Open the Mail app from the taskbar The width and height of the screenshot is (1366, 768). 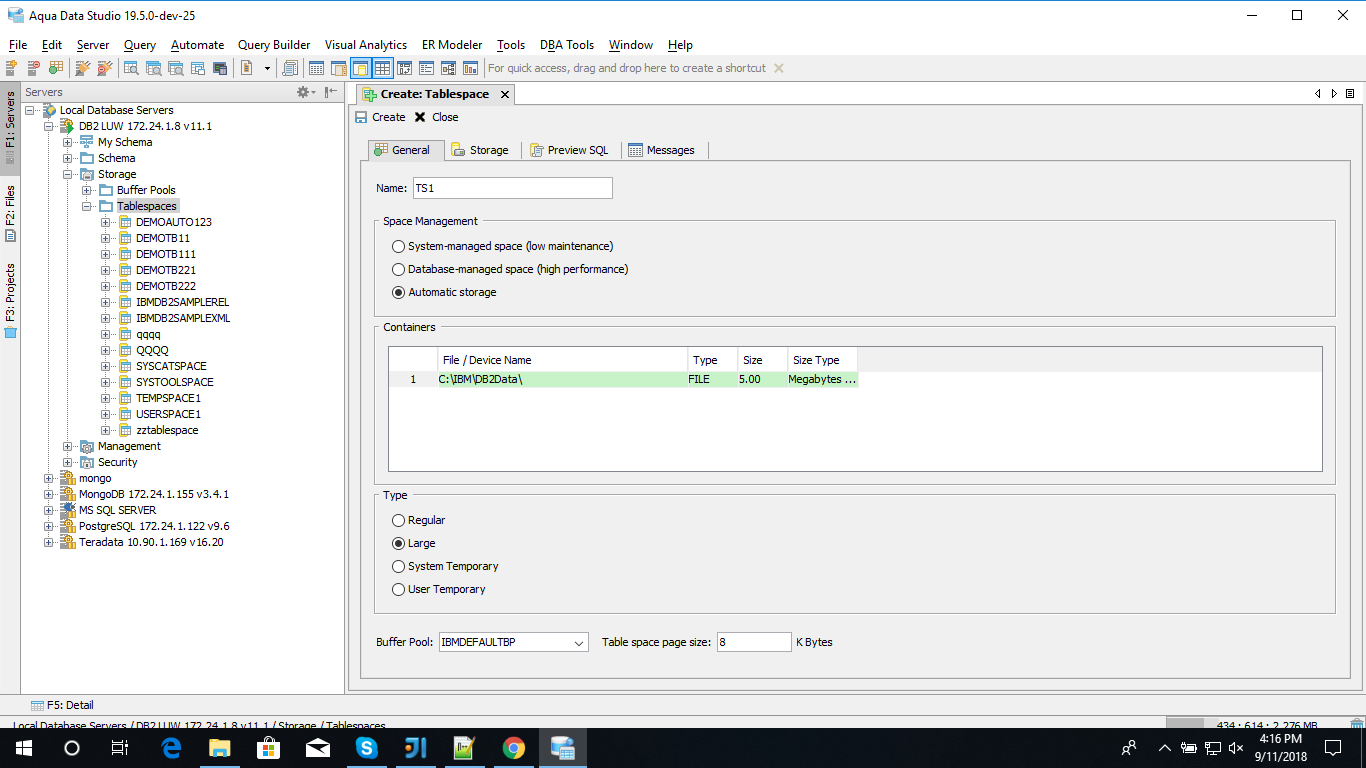pyautogui.click(x=318, y=747)
